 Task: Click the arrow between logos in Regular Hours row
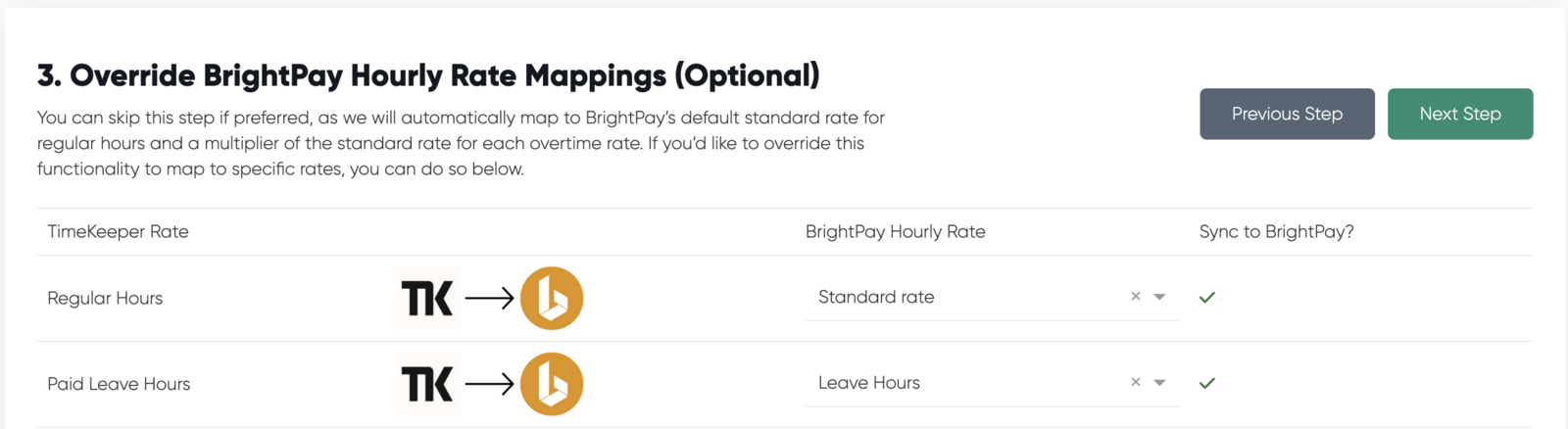[x=489, y=298]
